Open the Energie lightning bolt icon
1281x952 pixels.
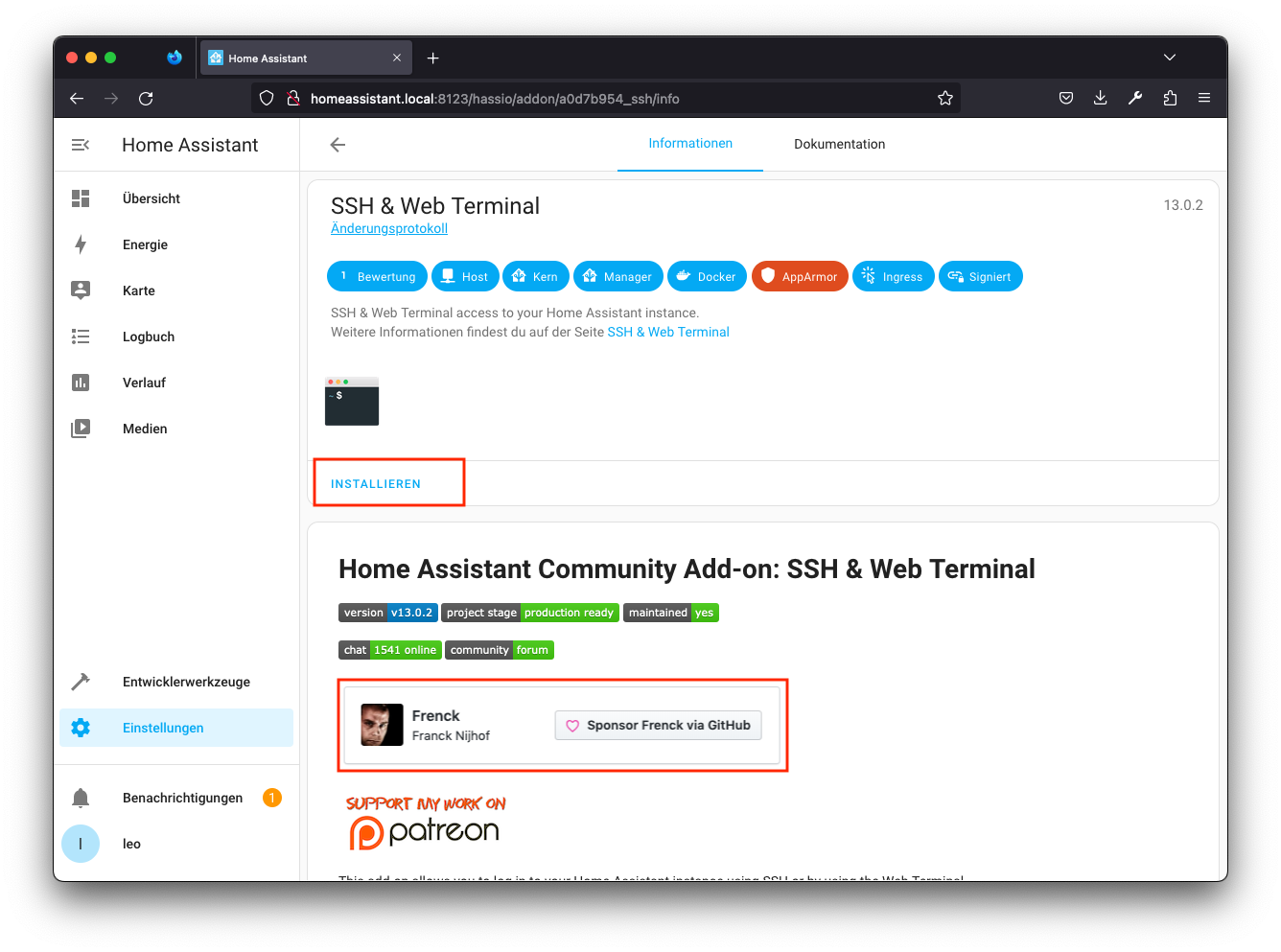81,244
